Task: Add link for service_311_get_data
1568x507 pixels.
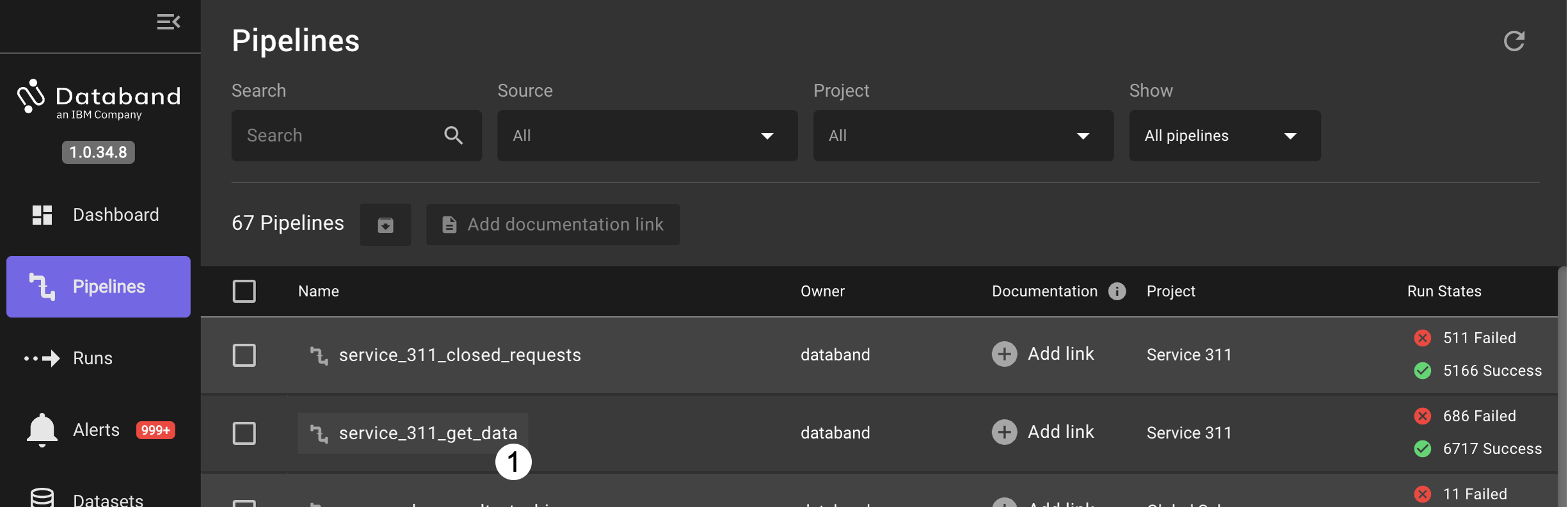Action: [x=1043, y=432]
